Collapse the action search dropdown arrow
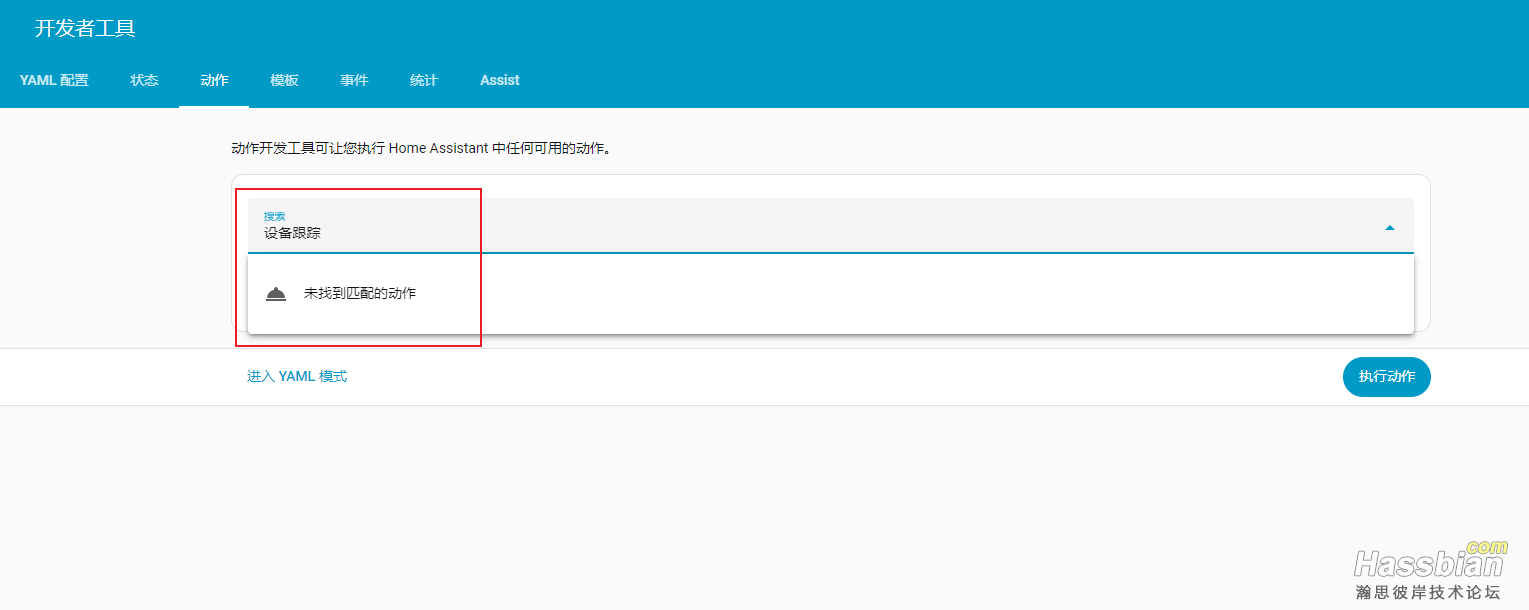Viewport: 1529px width, 610px height. 1389,228
